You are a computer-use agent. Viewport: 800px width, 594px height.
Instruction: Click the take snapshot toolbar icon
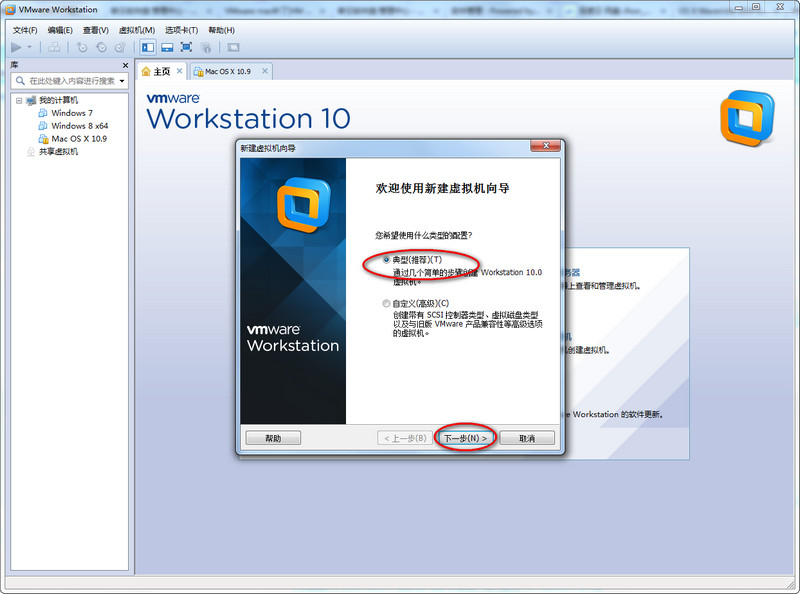point(82,47)
